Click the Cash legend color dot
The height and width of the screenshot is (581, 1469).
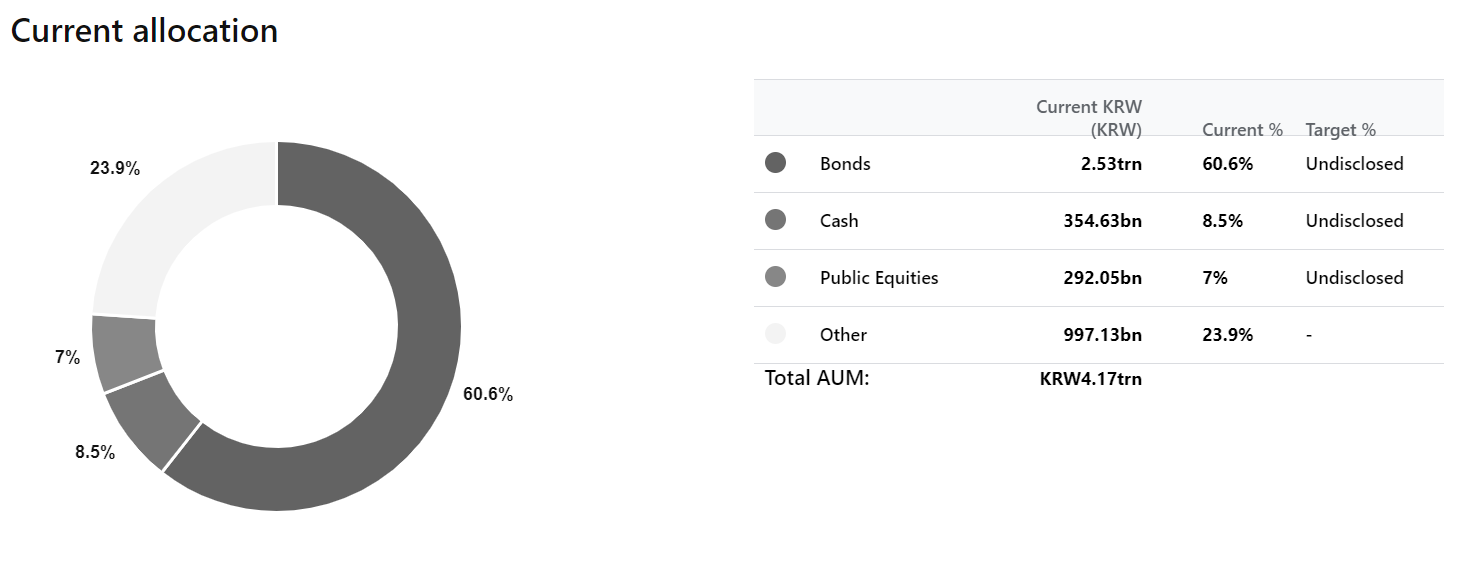tap(775, 220)
